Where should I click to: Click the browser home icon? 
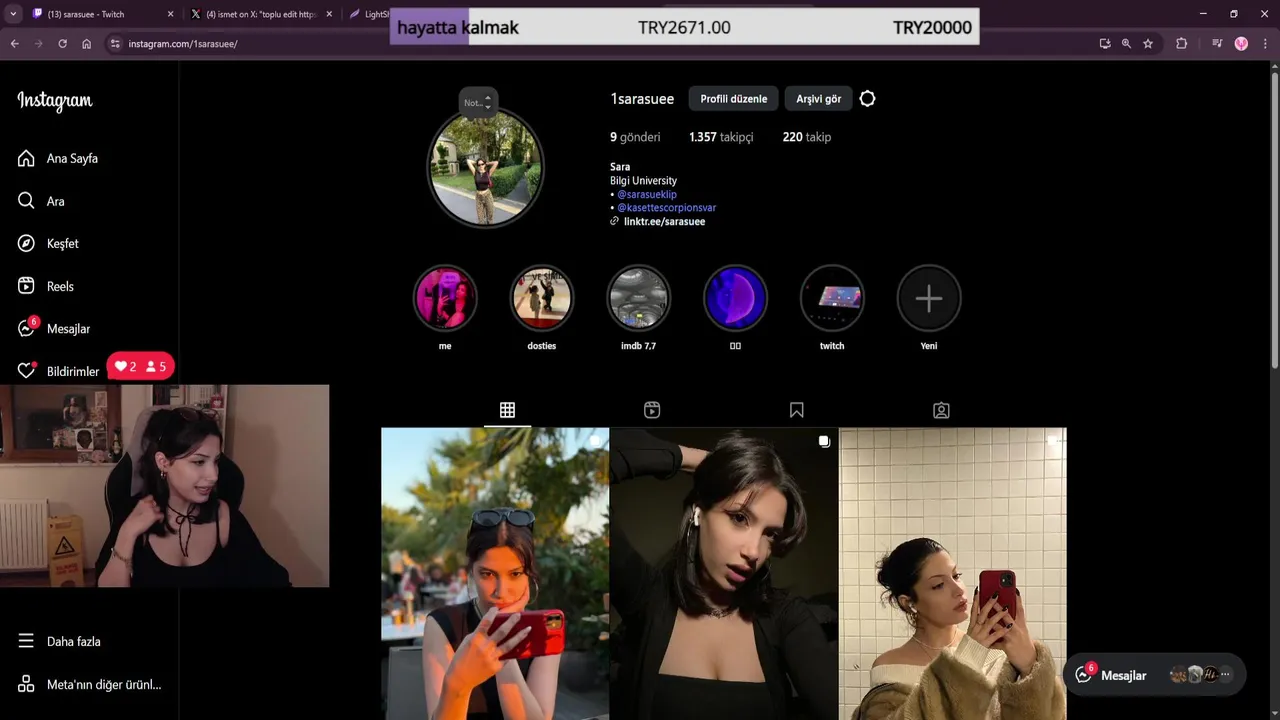pos(86,44)
